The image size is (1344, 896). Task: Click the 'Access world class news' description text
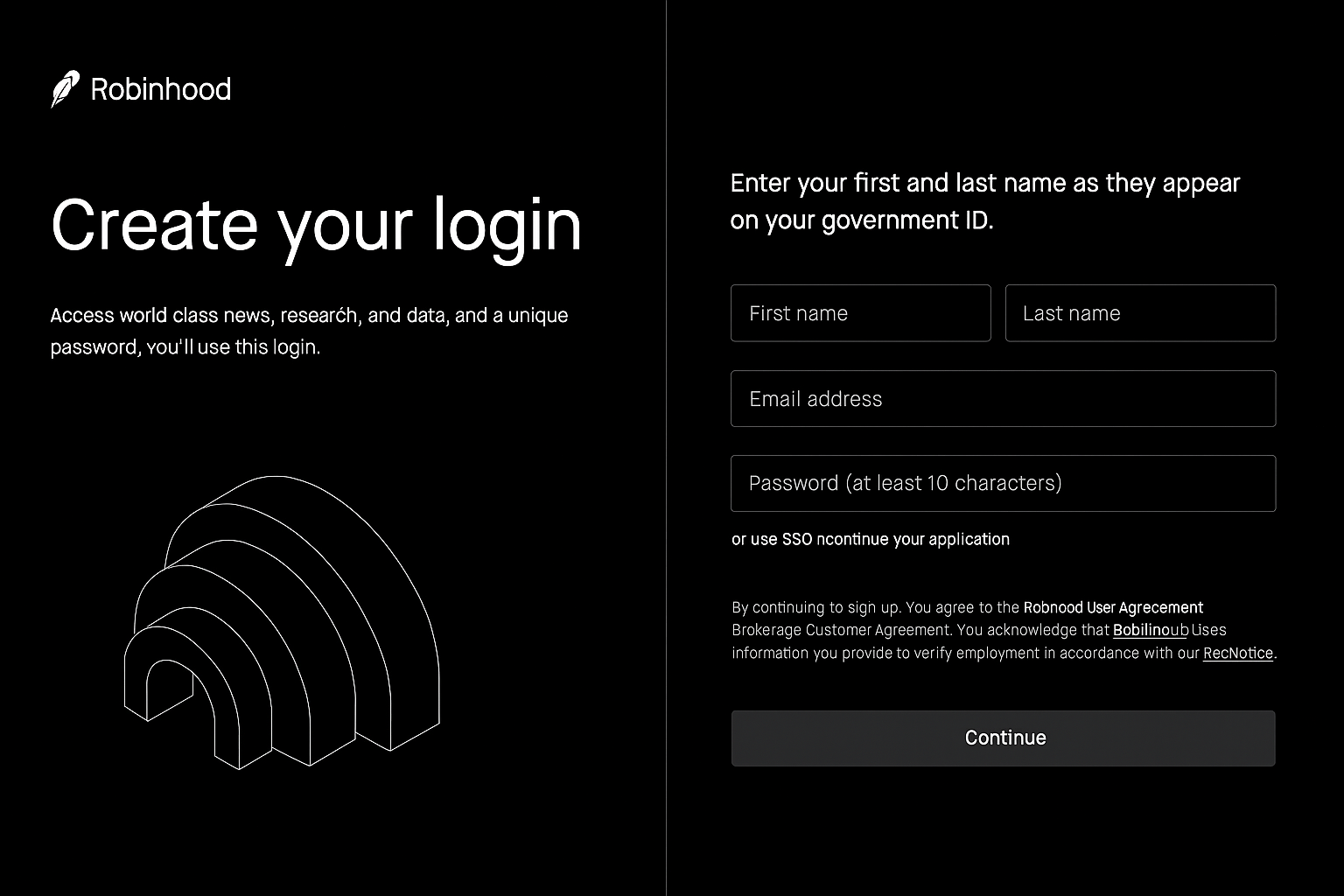click(309, 331)
